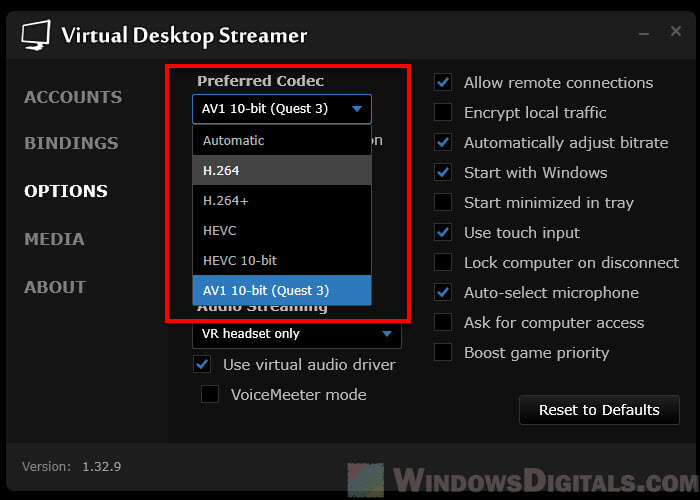Choose Automatic in the codec list
The width and height of the screenshot is (700, 500).
(282, 141)
